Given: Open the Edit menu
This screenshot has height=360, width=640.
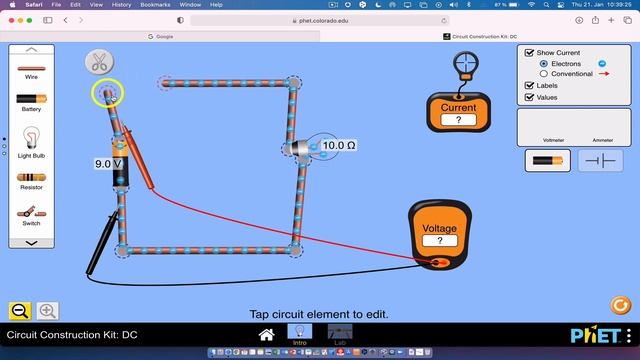Looking at the screenshot, I should (x=75, y=5).
